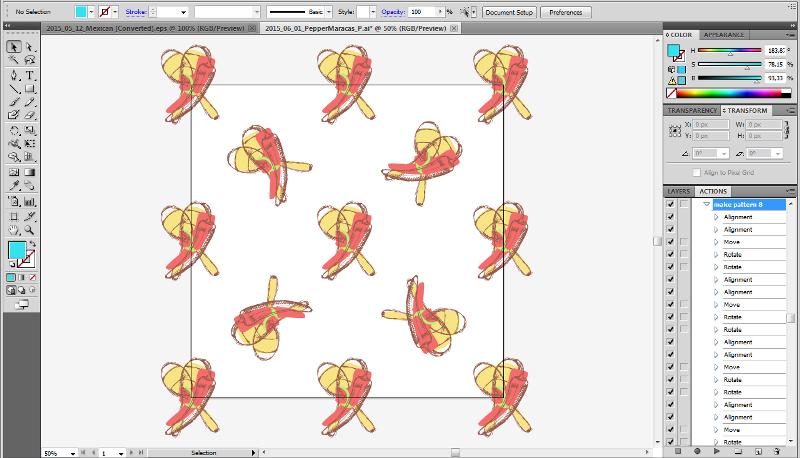Create New Set in Actions panel
Screen dimensions: 800x458
(738, 451)
